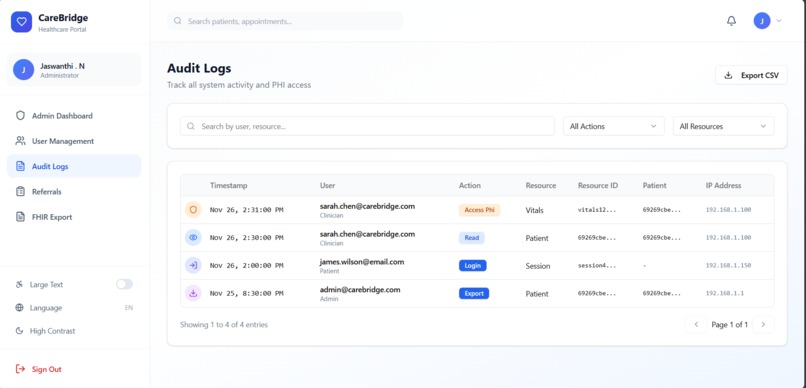
Task: Click the download icon on Export row
Action: (193, 293)
